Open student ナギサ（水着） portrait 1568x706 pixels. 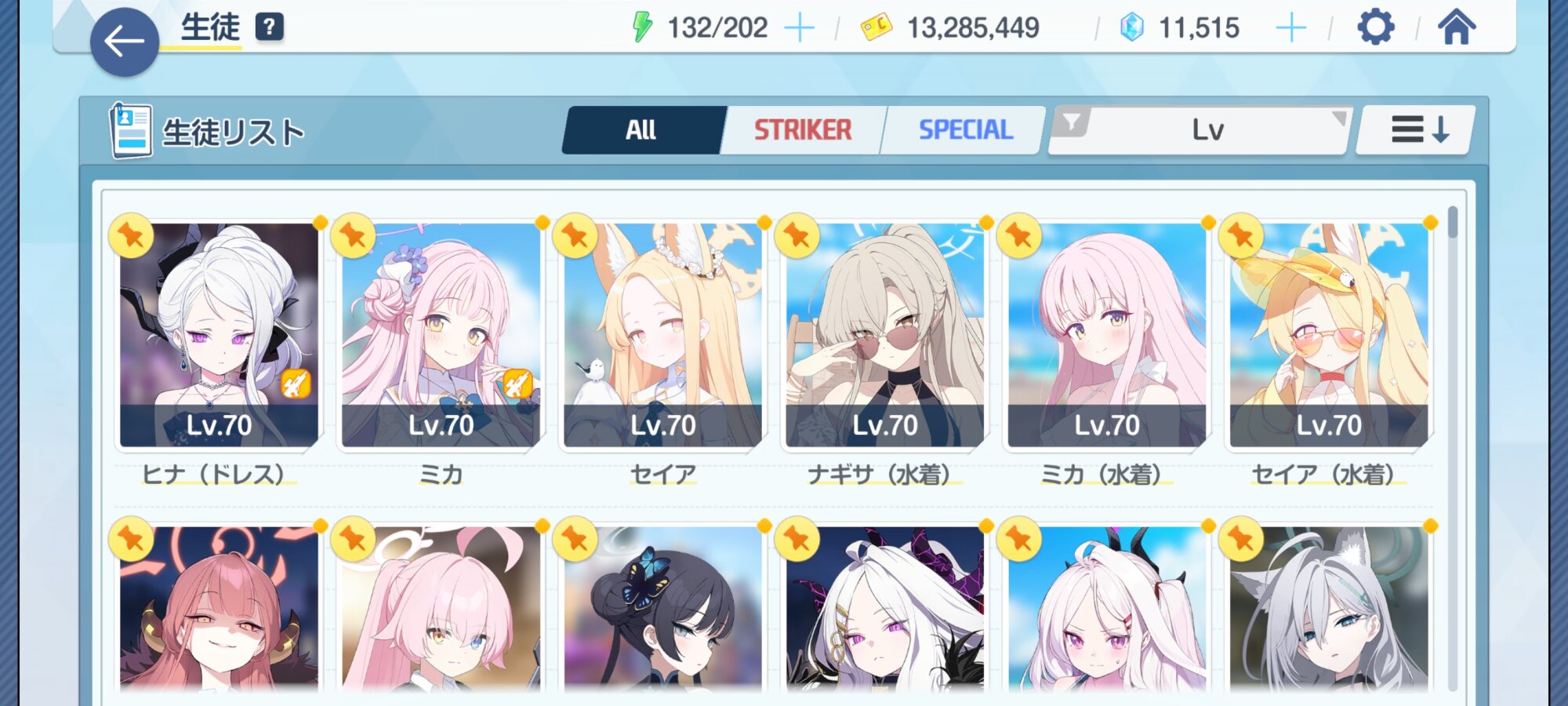click(x=884, y=335)
